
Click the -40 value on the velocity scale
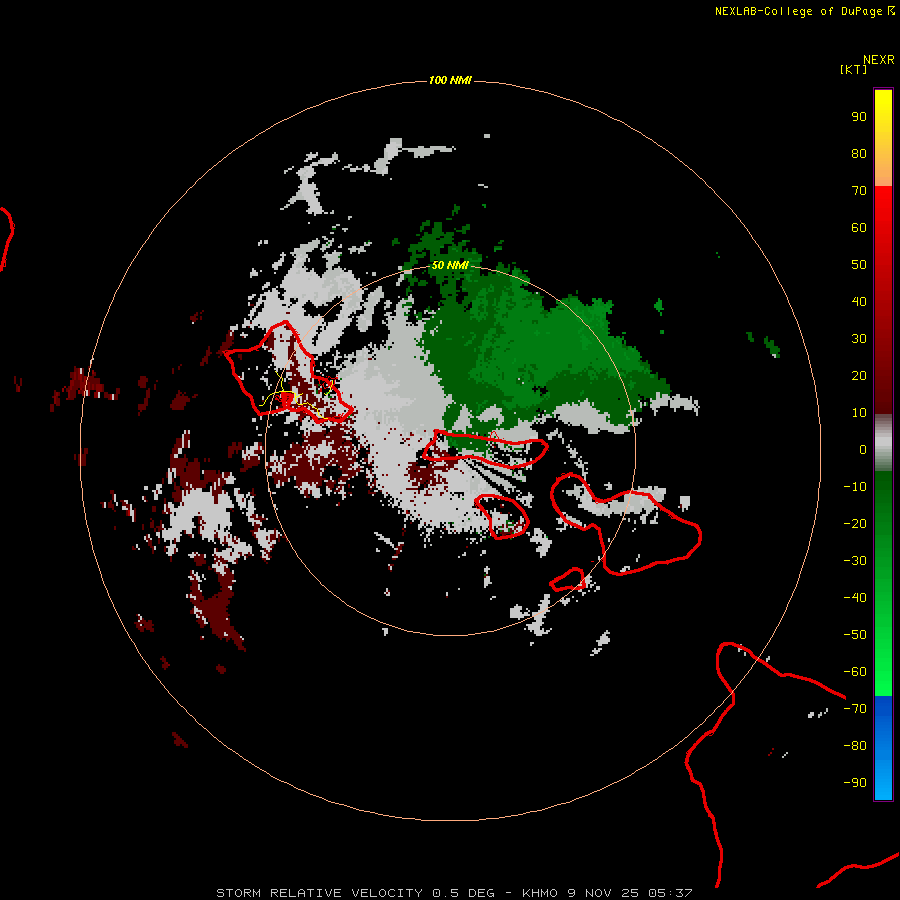(855, 598)
